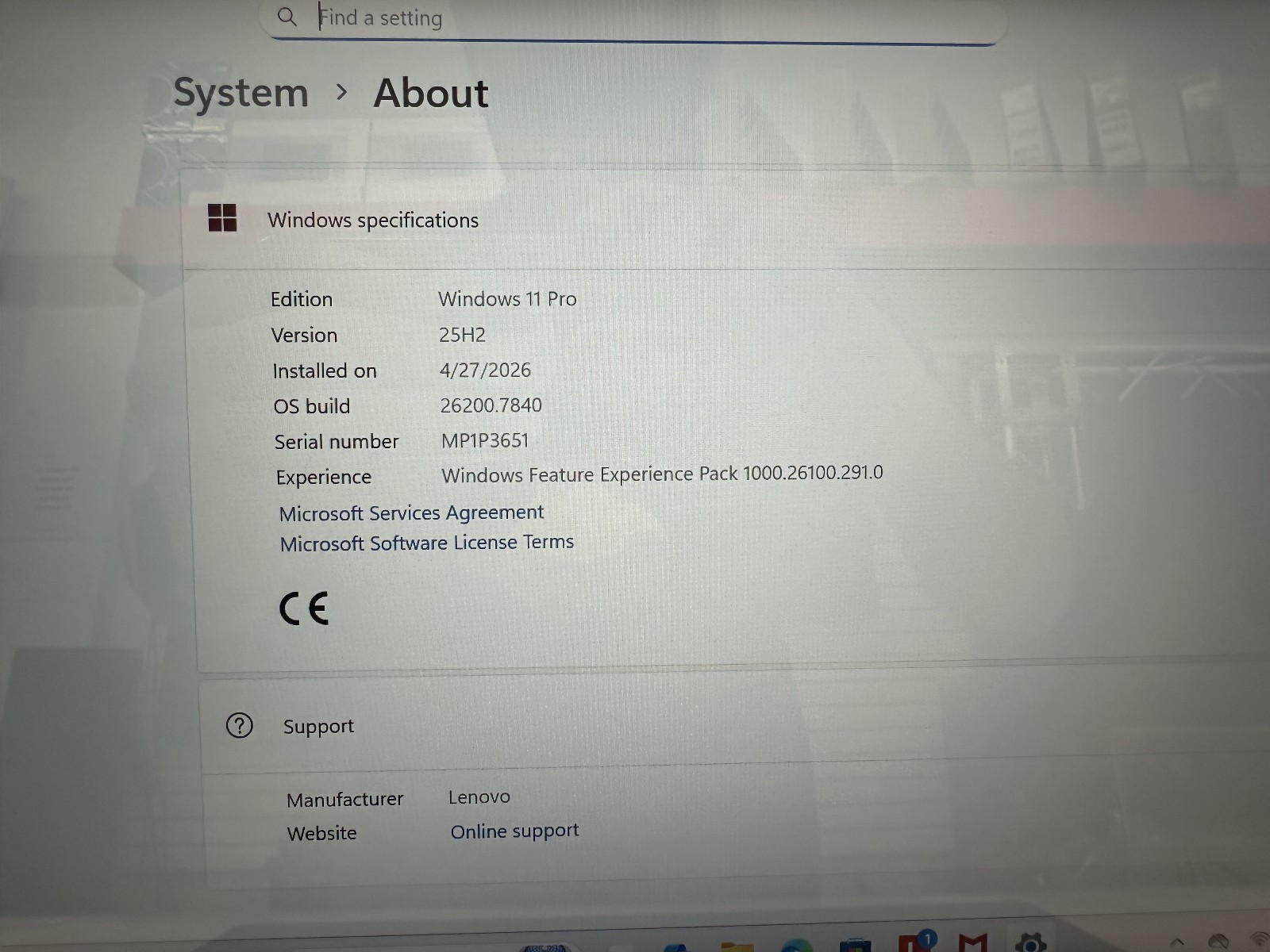Click the Experience label
The height and width of the screenshot is (952, 1270).
point(324,478)
